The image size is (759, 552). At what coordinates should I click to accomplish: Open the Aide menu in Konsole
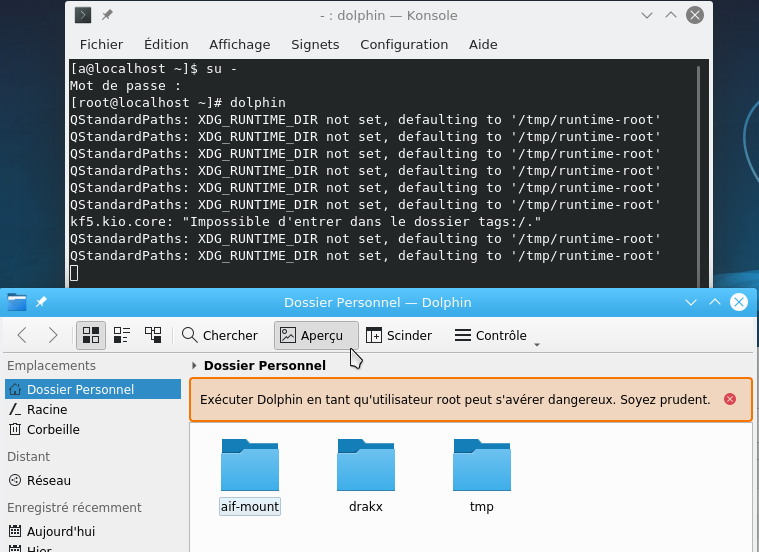tap(483, 45)
